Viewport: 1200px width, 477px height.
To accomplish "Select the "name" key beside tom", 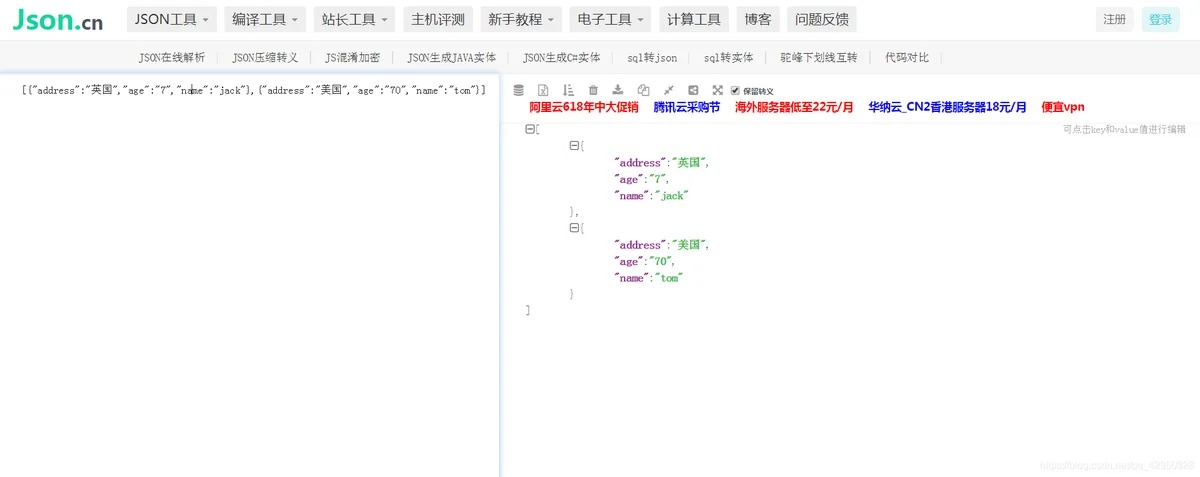I will pyautogui.click(x=632, y=278).
